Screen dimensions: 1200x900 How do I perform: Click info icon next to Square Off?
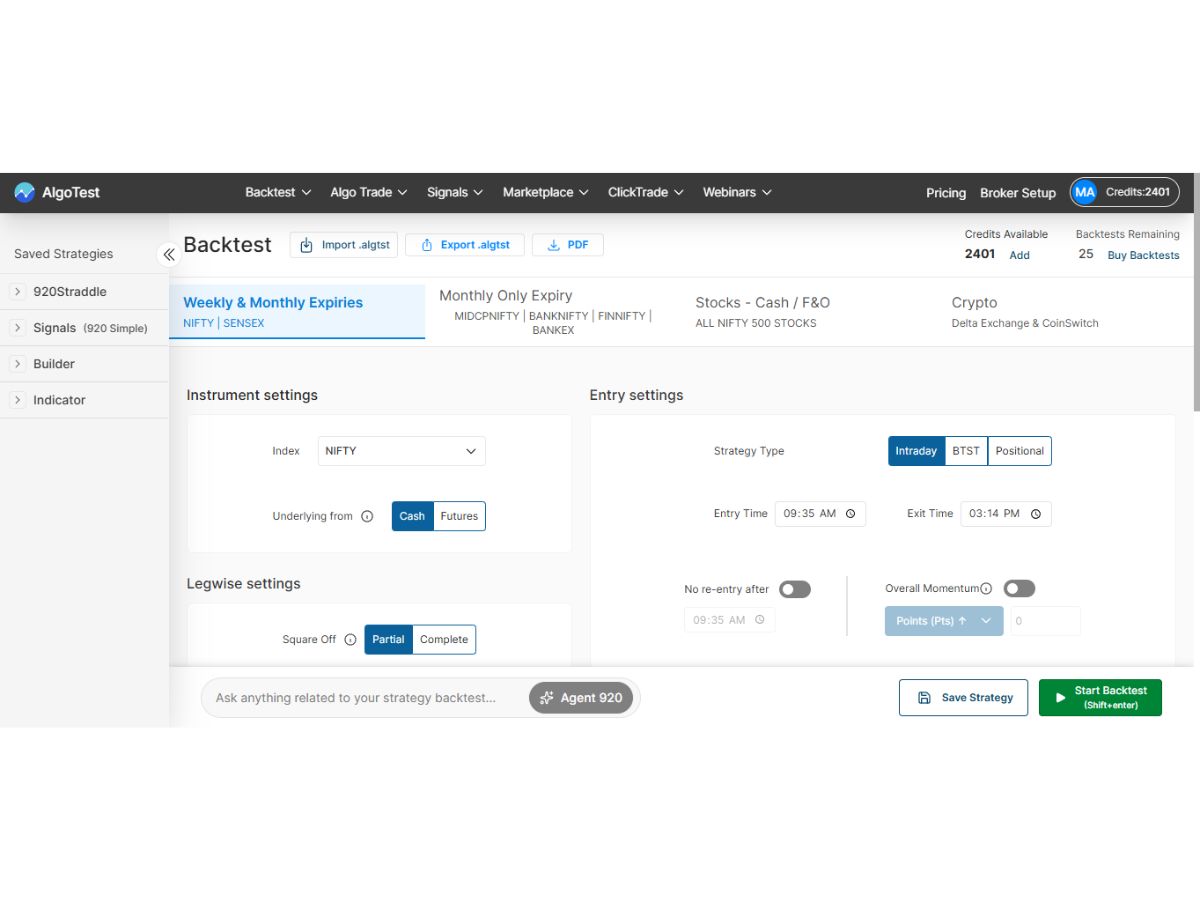click(350, 640)
